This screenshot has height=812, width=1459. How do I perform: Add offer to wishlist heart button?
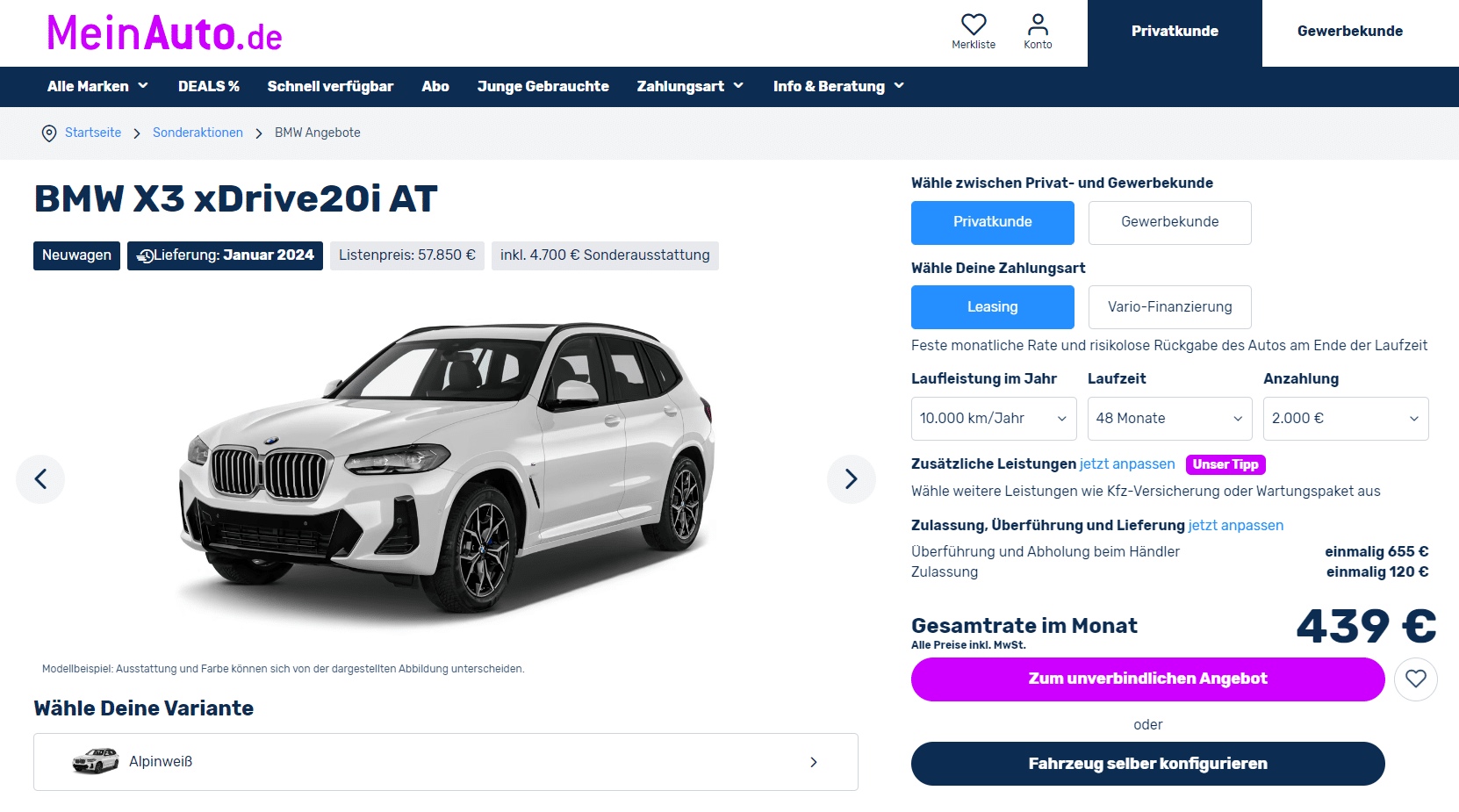click(1416, 679)
